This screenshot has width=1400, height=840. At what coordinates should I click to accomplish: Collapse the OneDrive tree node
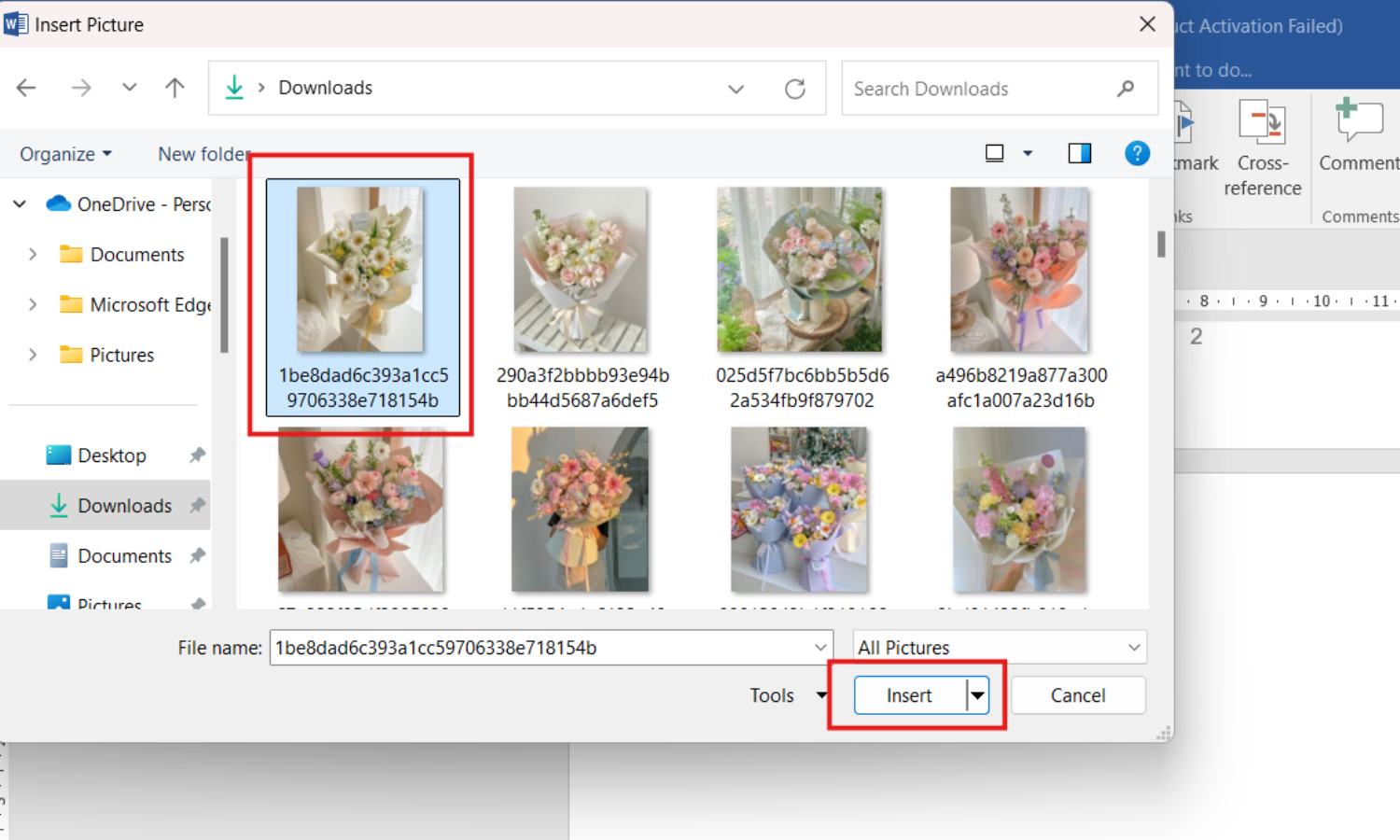tap(20, 203)
